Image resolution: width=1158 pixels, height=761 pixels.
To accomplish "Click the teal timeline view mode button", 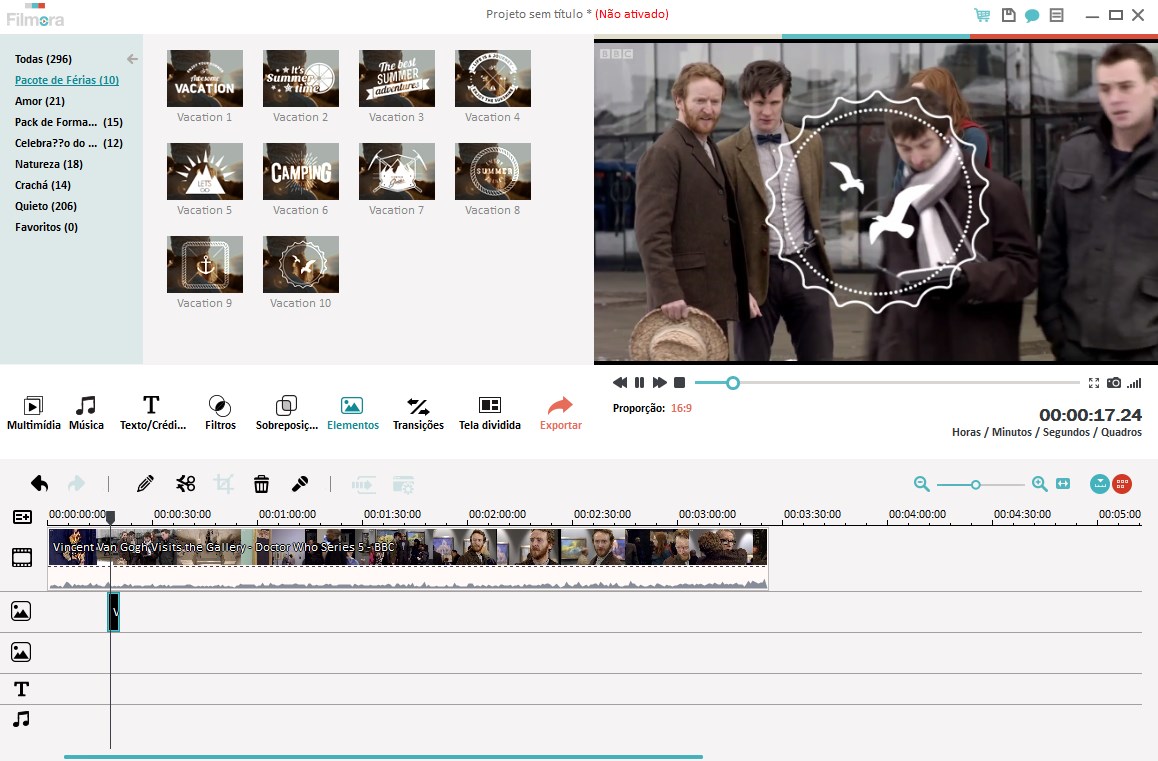I will click(1100, 484).
